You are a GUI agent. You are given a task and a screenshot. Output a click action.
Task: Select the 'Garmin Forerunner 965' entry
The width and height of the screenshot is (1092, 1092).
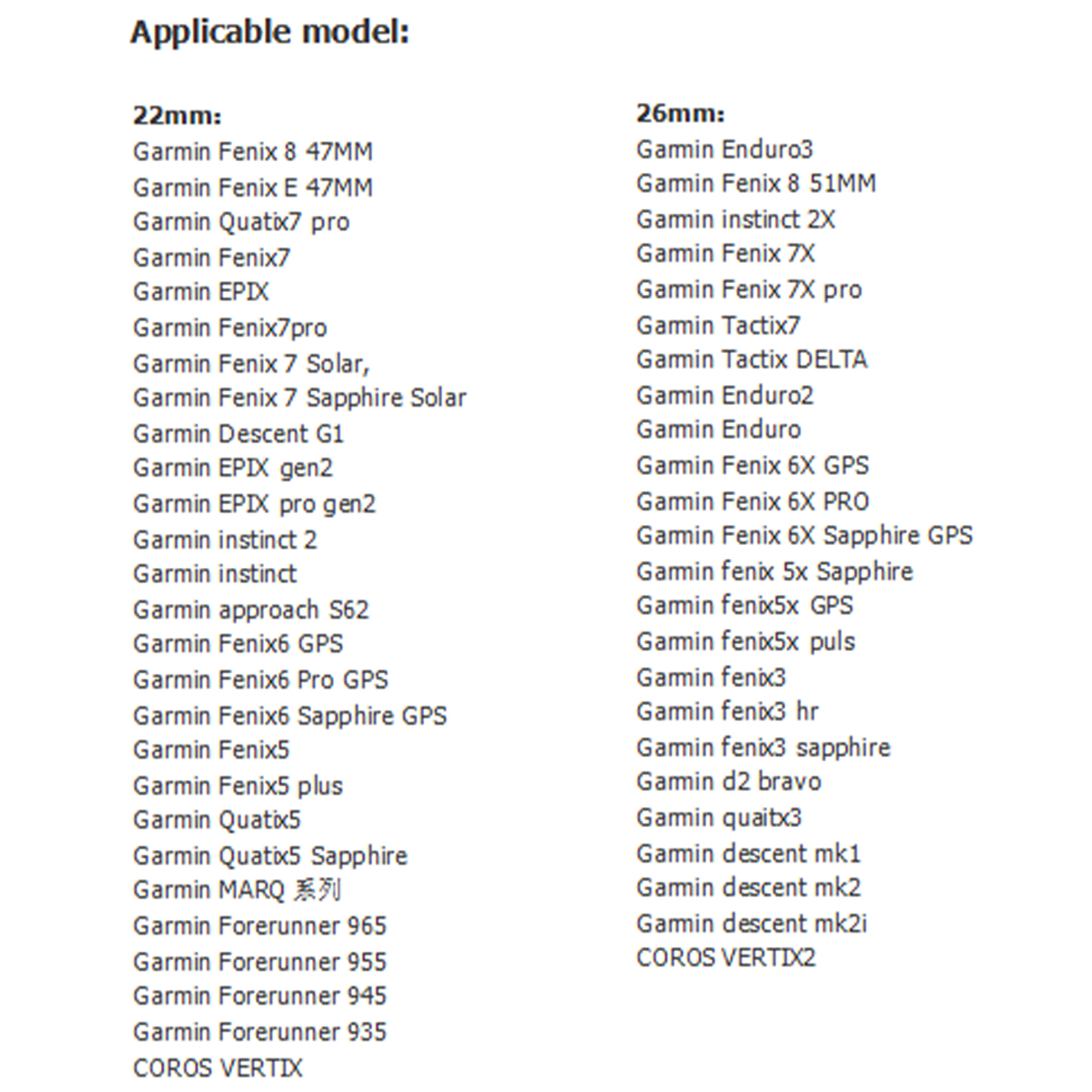(259, 926)
